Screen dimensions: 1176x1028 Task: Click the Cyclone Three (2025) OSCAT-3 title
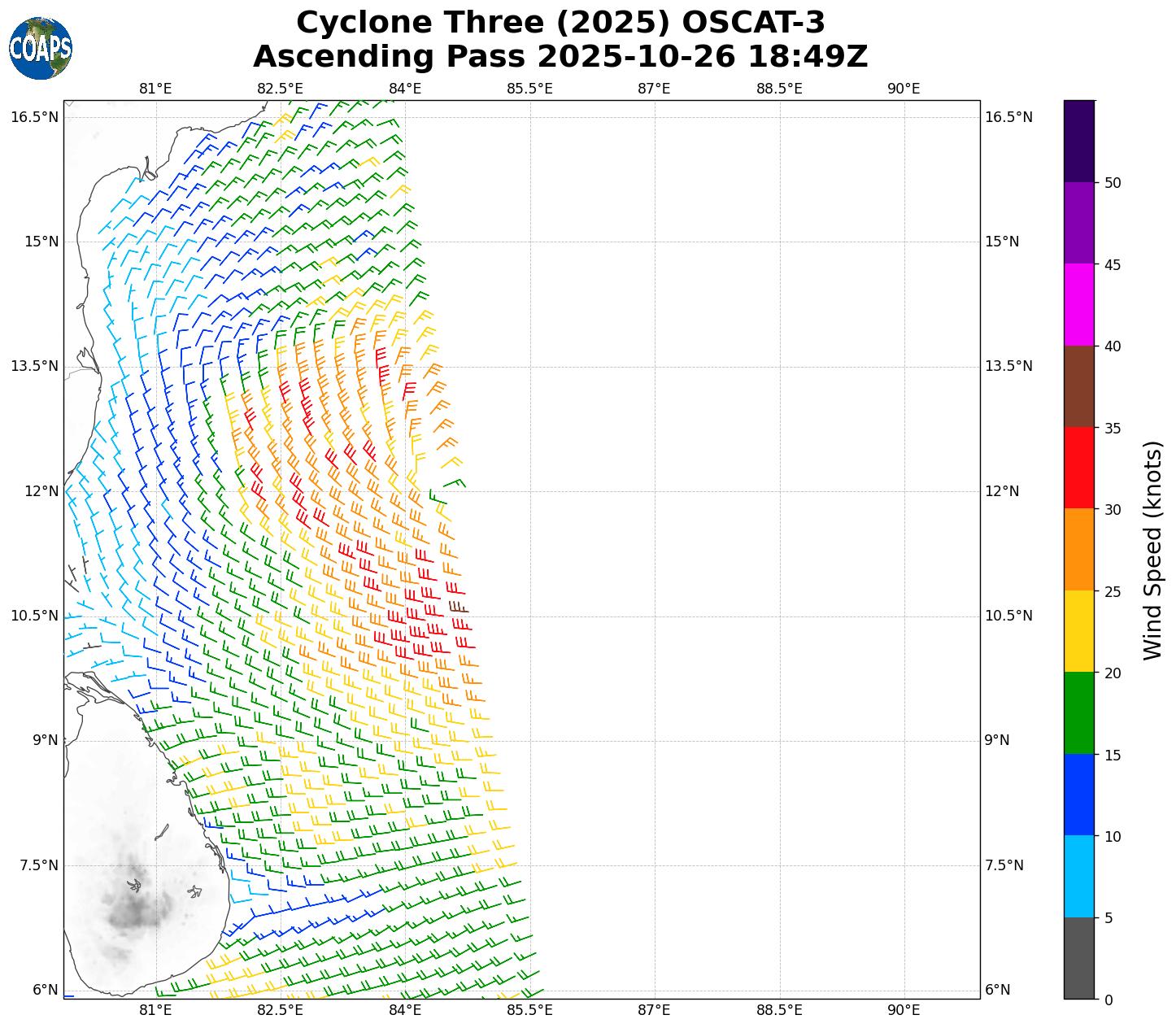point(560,23)
